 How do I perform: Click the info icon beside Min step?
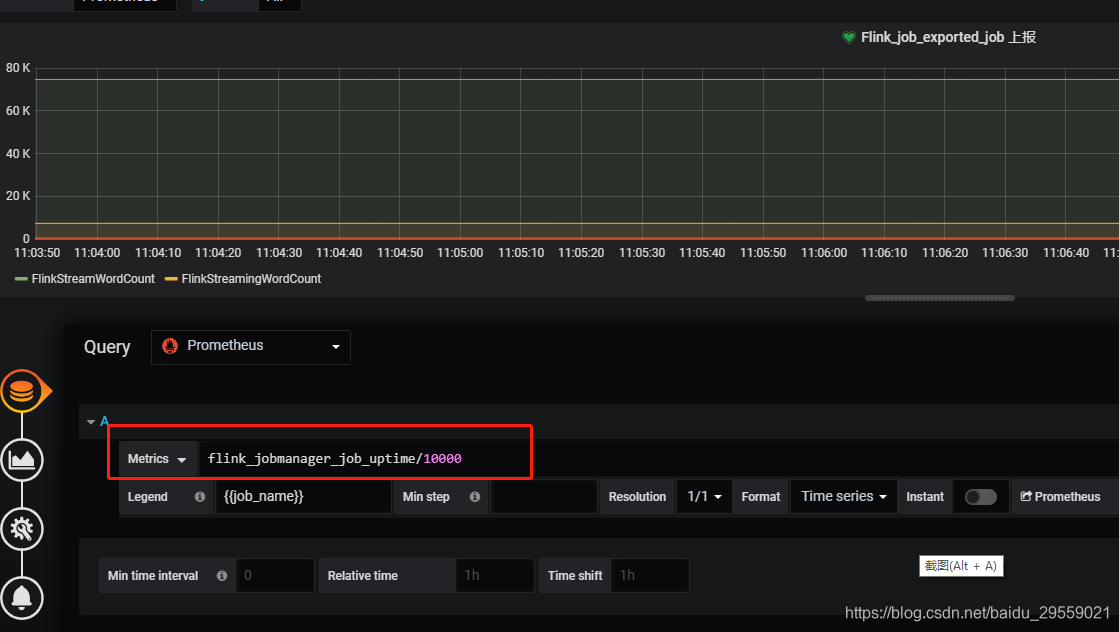coord(474,496)
